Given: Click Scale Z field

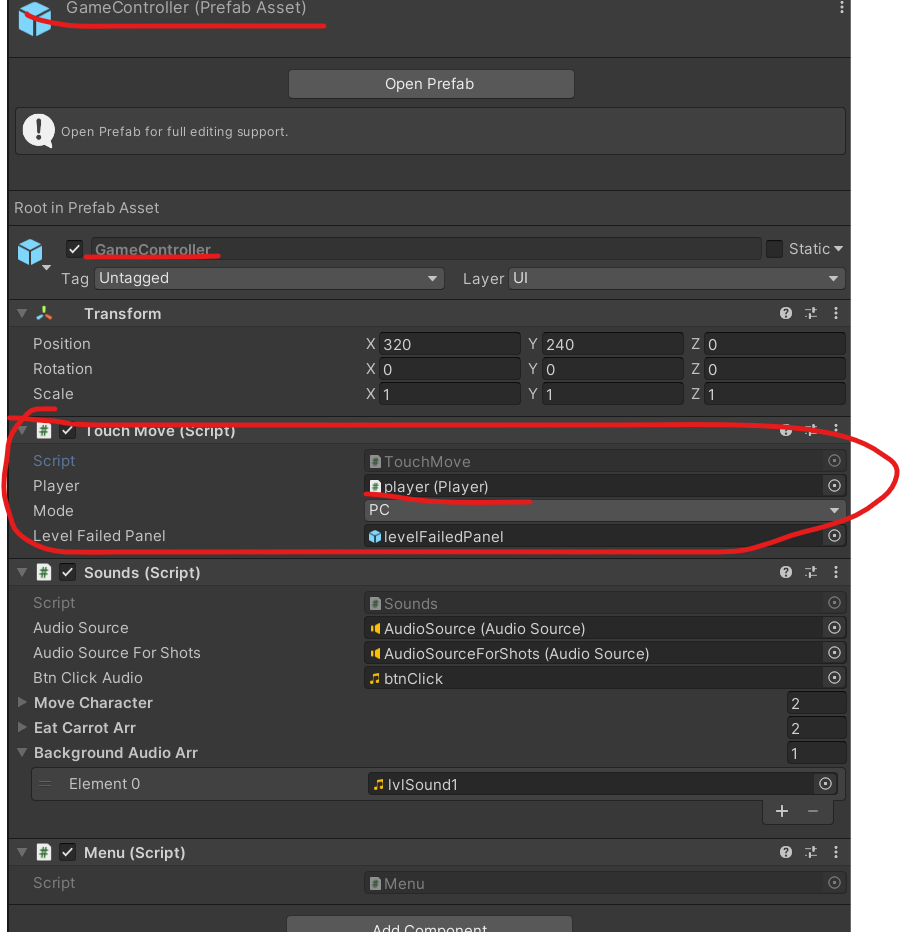Looking at the screenshot, I should click(x=774, y=394).
